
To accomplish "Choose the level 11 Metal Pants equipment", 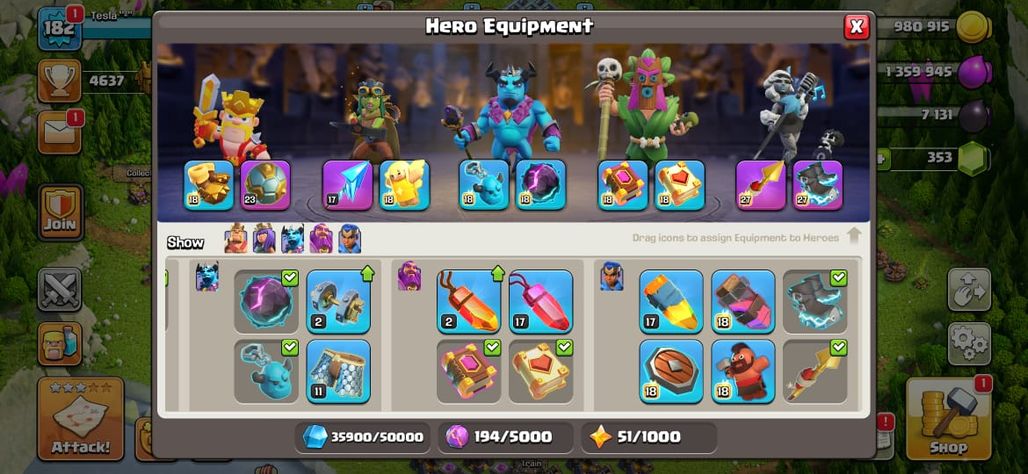I will 338,371.
